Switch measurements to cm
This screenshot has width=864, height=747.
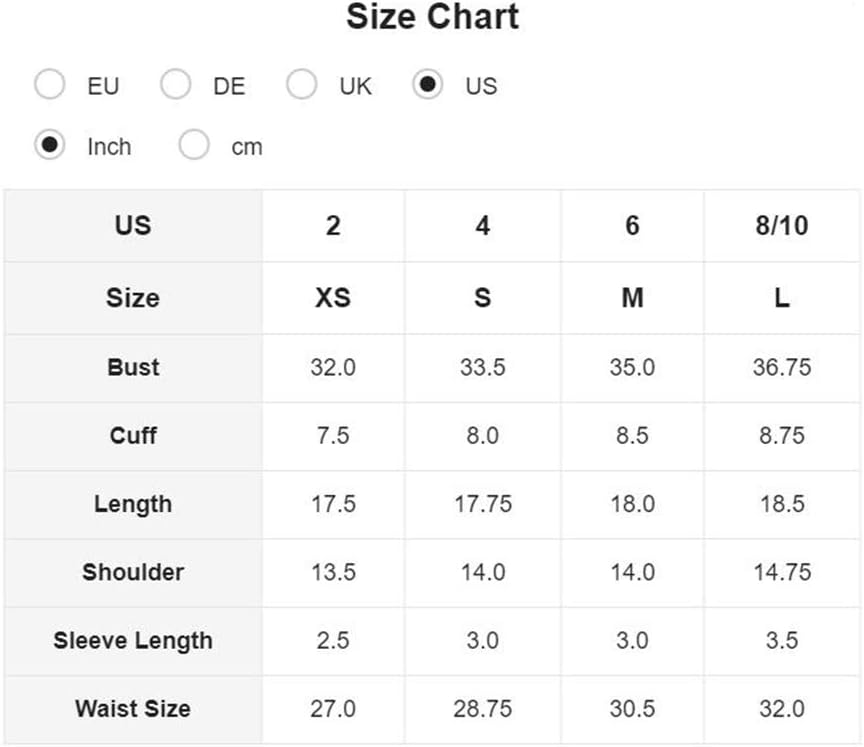point(194,146)
